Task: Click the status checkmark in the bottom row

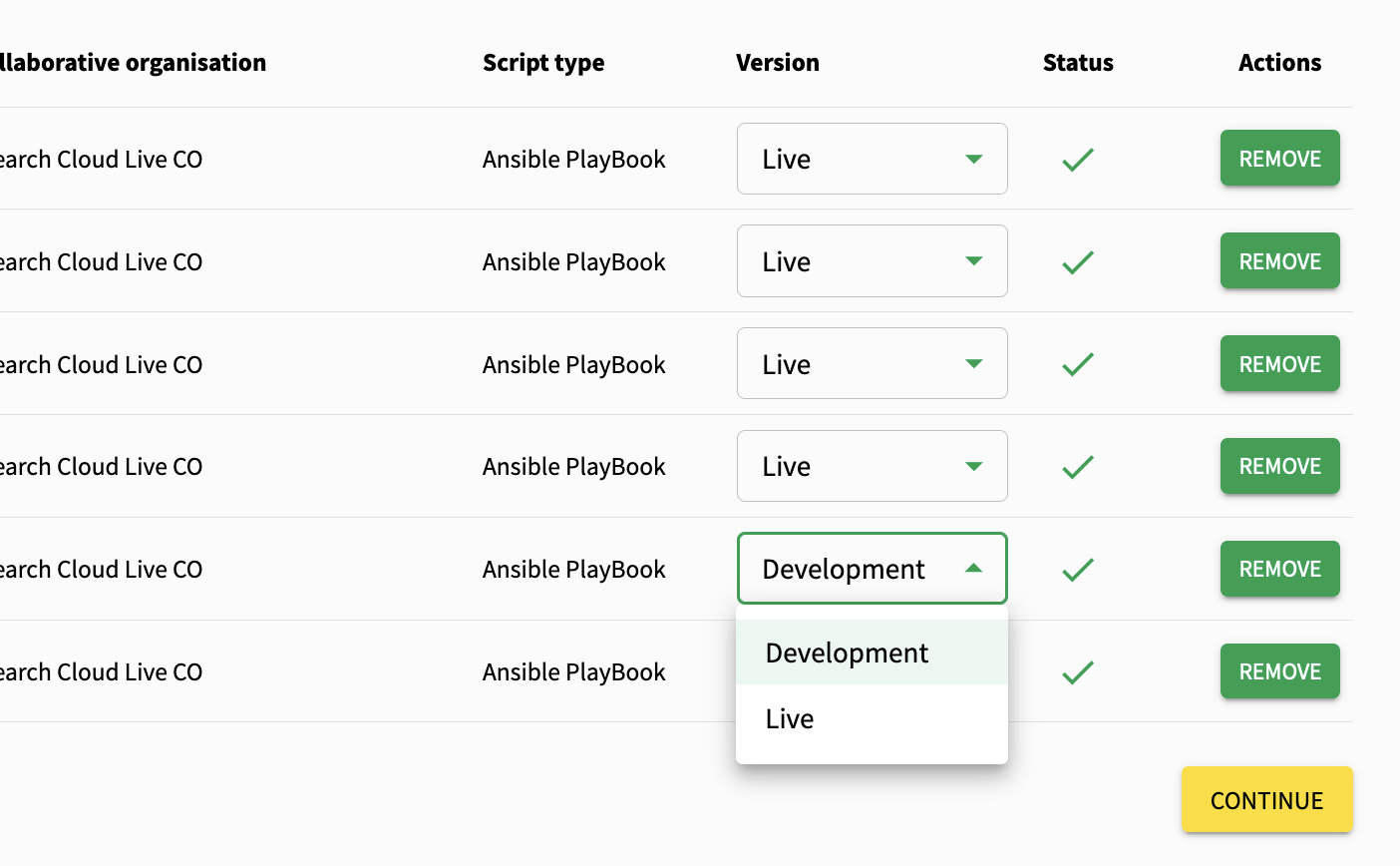Action: point(1078,672)
